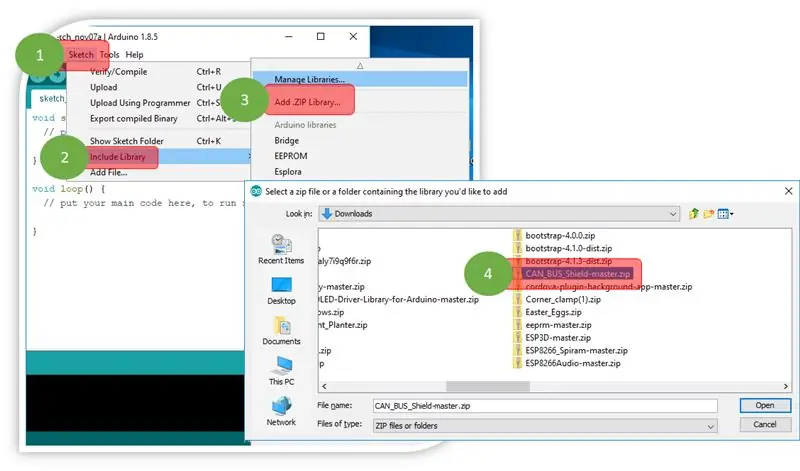Close the zip file selection dialog
The height and width of the screenshot is (471, 800).
[788, 191]
